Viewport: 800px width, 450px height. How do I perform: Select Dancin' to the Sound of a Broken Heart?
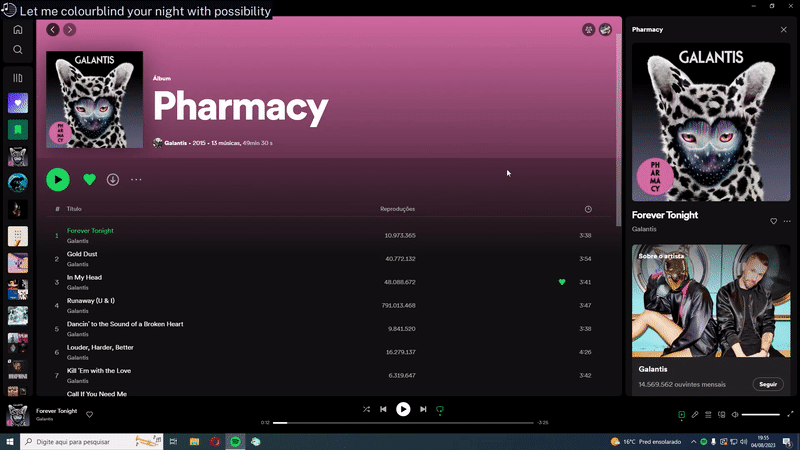click(125, 324)
